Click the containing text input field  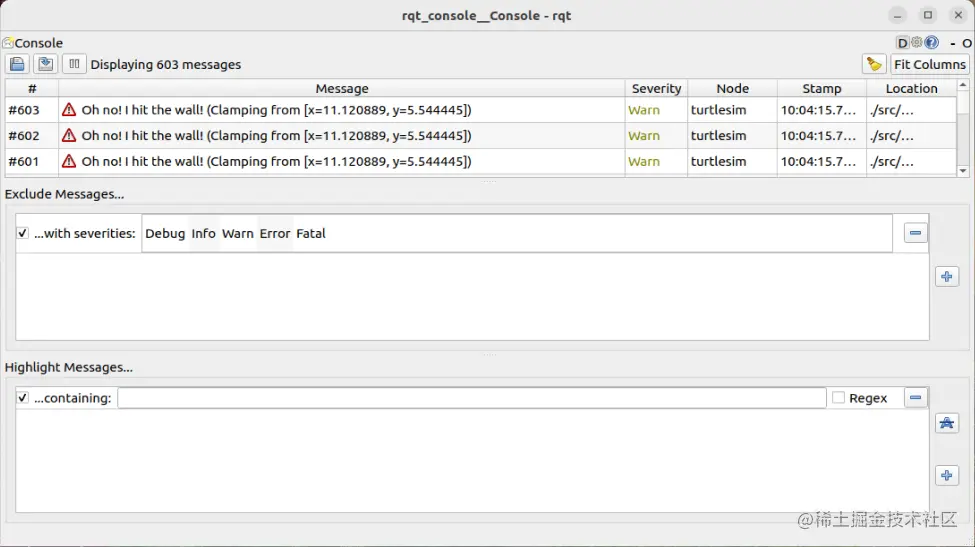click(472, 398)
